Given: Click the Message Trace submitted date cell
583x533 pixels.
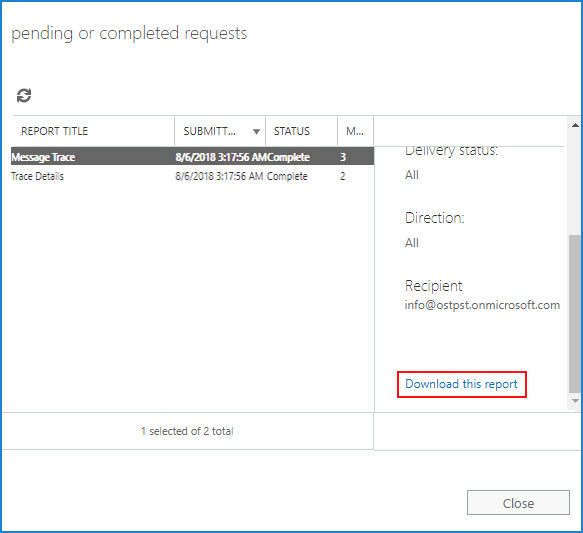Looking at the screenshot, I should coord(221,157).
